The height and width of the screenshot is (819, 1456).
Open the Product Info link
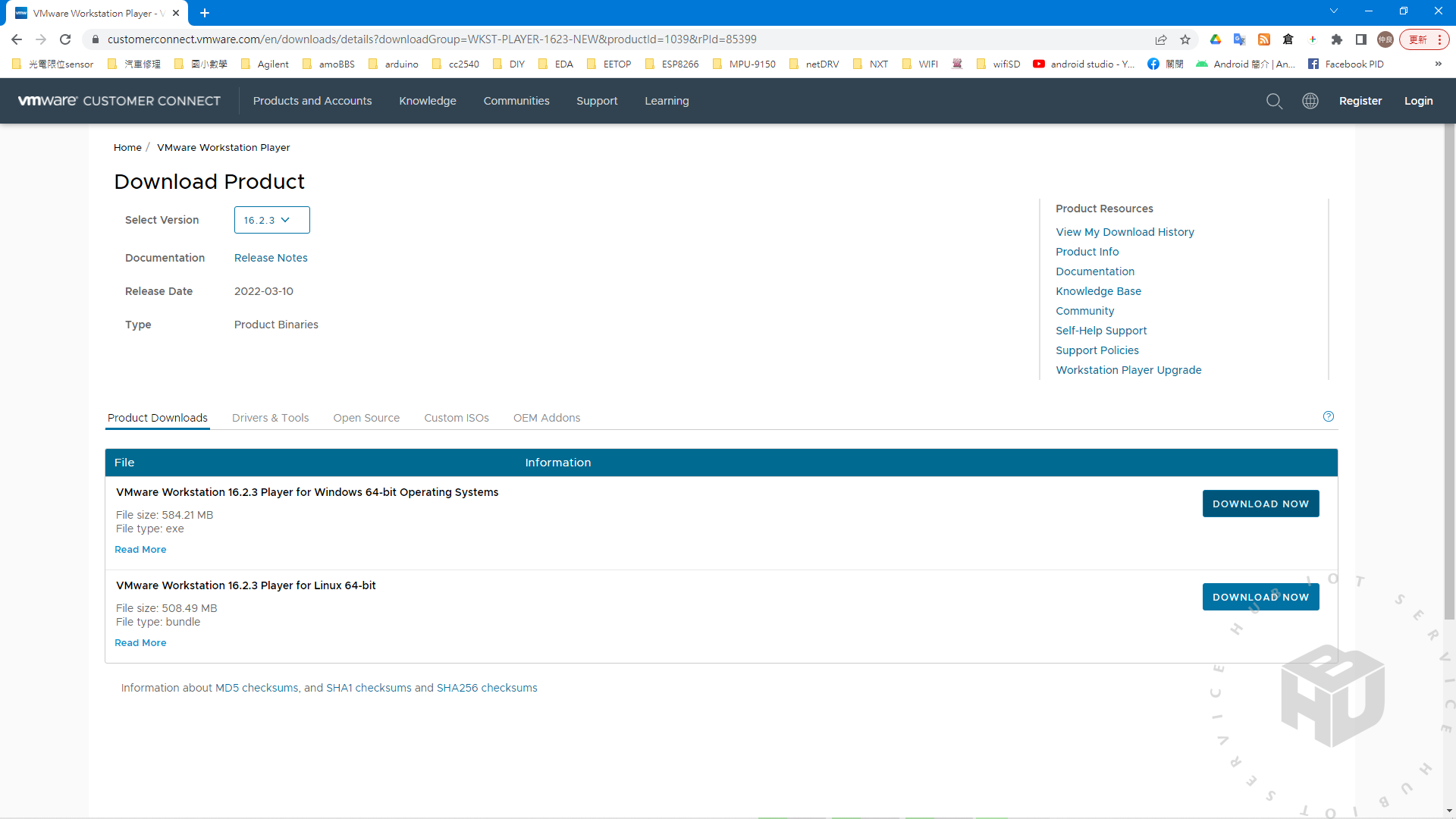(1087, 252)
